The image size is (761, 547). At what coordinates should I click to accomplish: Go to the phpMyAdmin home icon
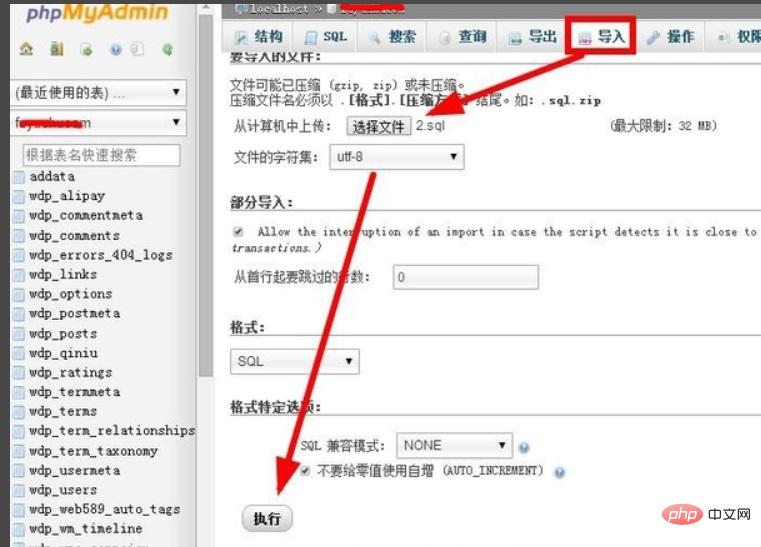[x=26, y=49]
